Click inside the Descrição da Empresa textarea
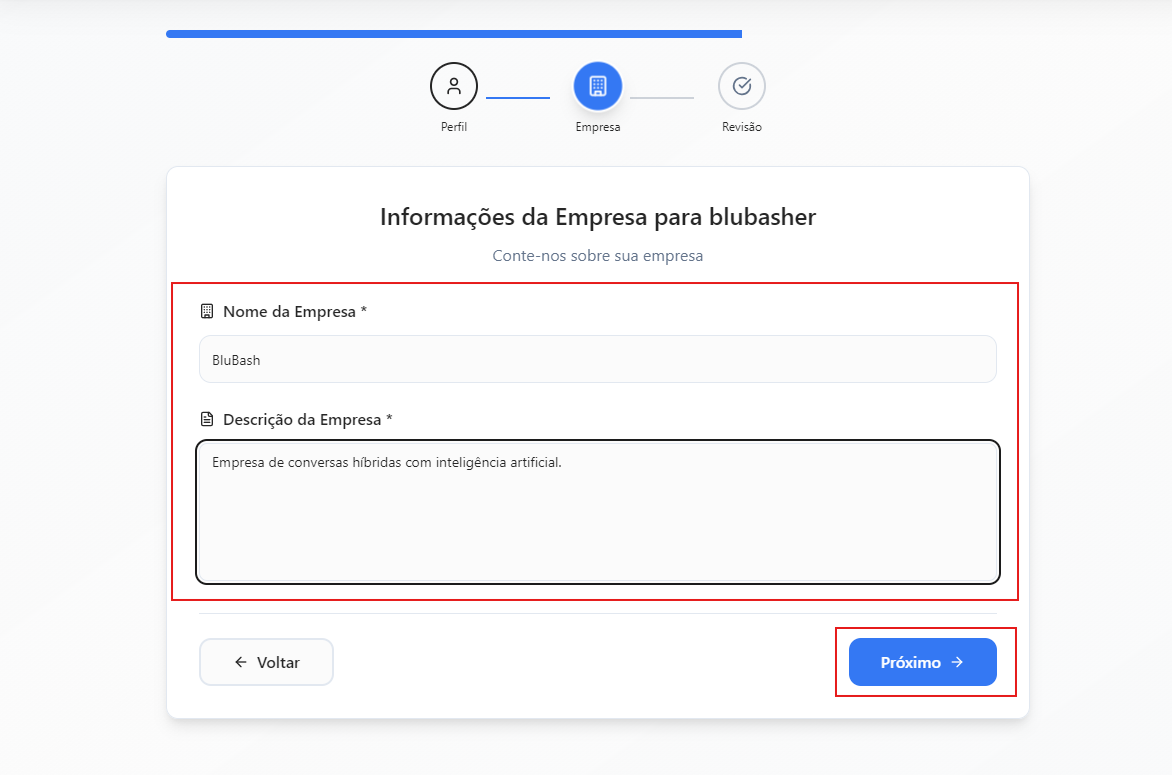Image resolution: width=1172 pixels, height=775 pixels. (x=597, y=510)
